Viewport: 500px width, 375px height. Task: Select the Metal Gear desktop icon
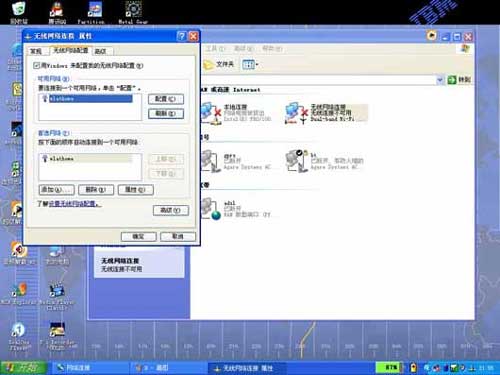click(x=133, y=12)
